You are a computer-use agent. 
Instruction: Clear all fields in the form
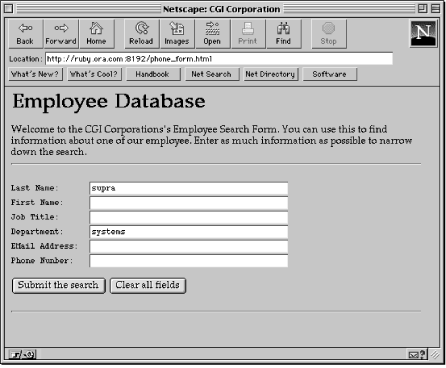pos(148,286)
